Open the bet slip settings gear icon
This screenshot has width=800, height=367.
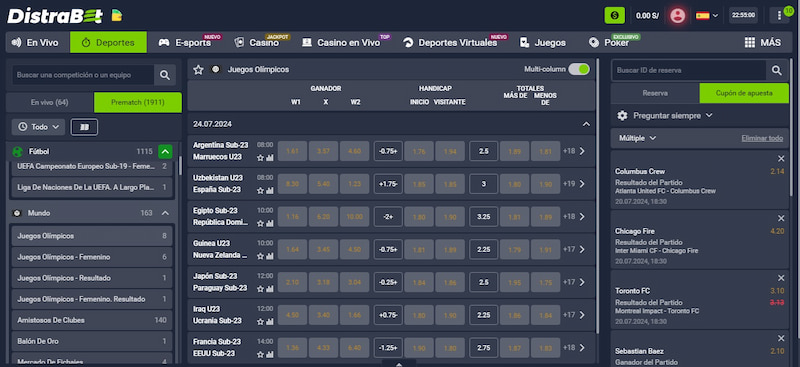[x=622, y=116]
